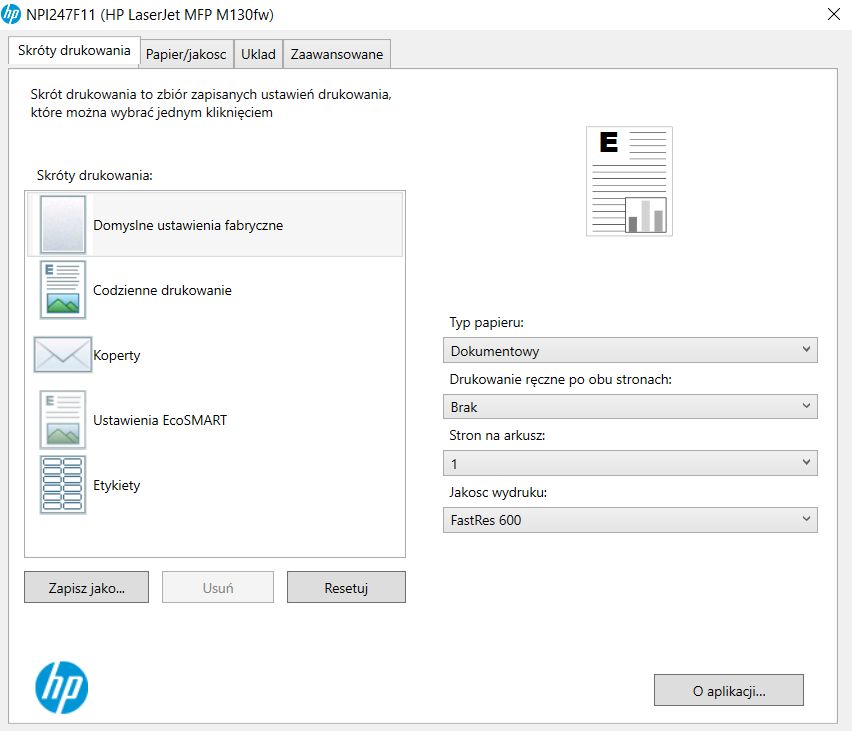Select the Domyslne ustawienia fabryczne page icon
This screenshot has height=731, width=852.
click(x=63, y=224)
